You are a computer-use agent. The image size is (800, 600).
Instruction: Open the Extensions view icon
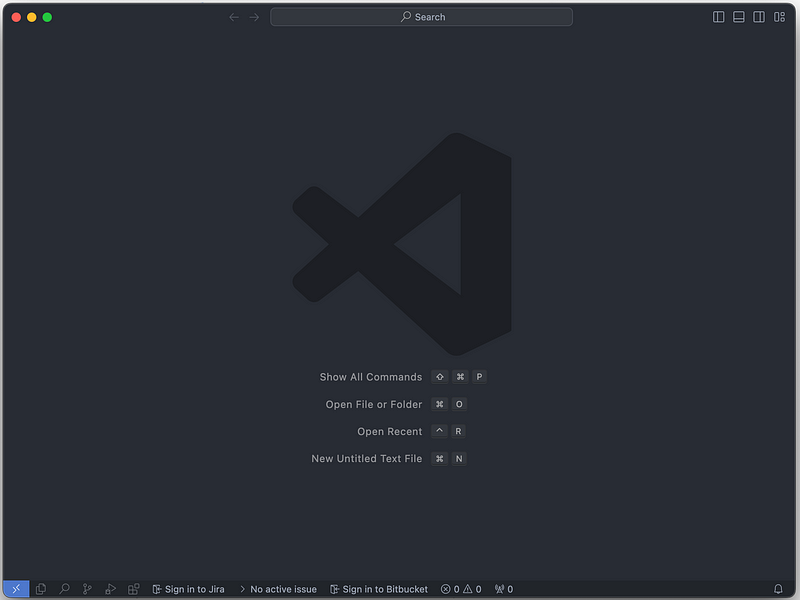(x=134, y=589)
